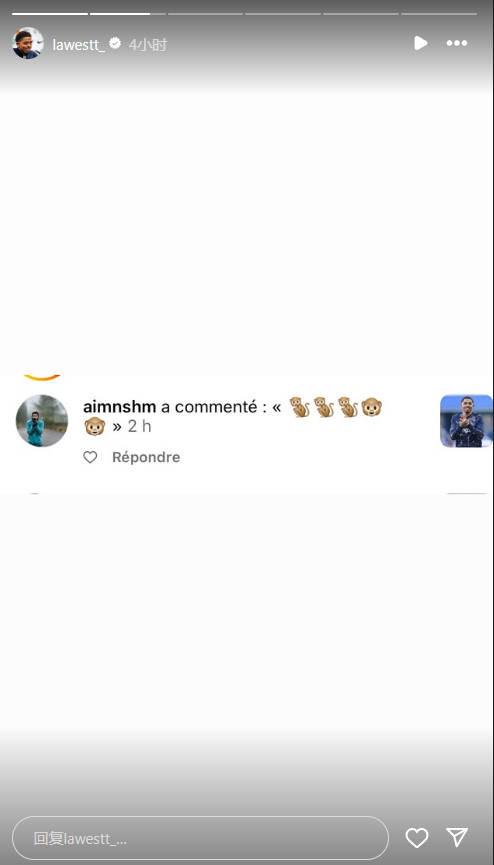Click the verified badge next to lawestt_
This screenshot has height=865, width=494.
(115, 43)
